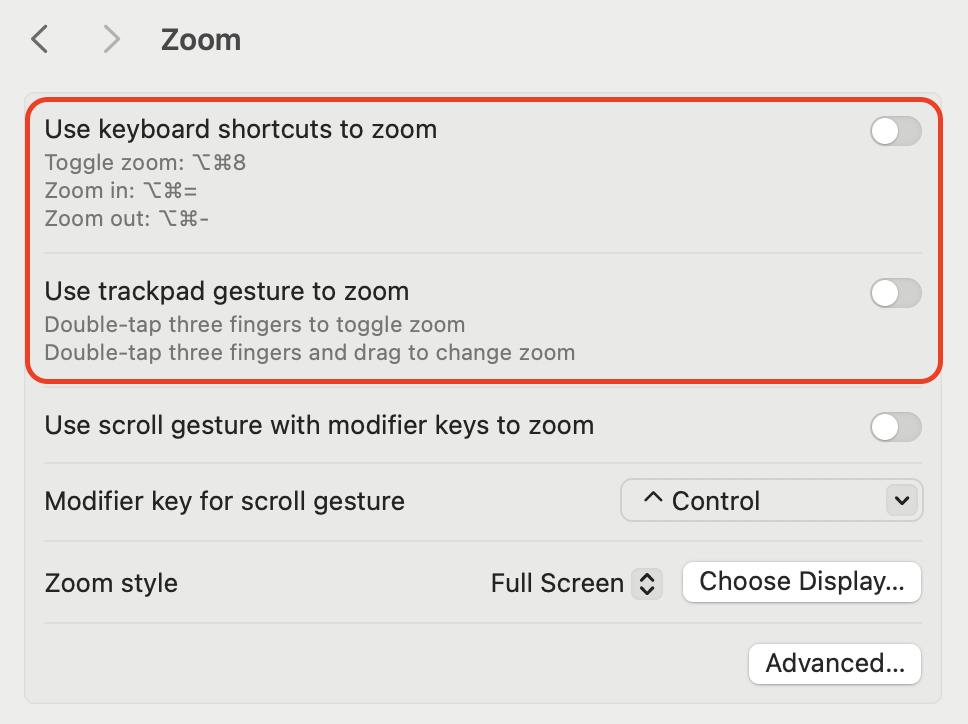Click the "Use keyboard shortcuts to zoom" label
This screenshot has height=724, width=968.
[240, 129]
